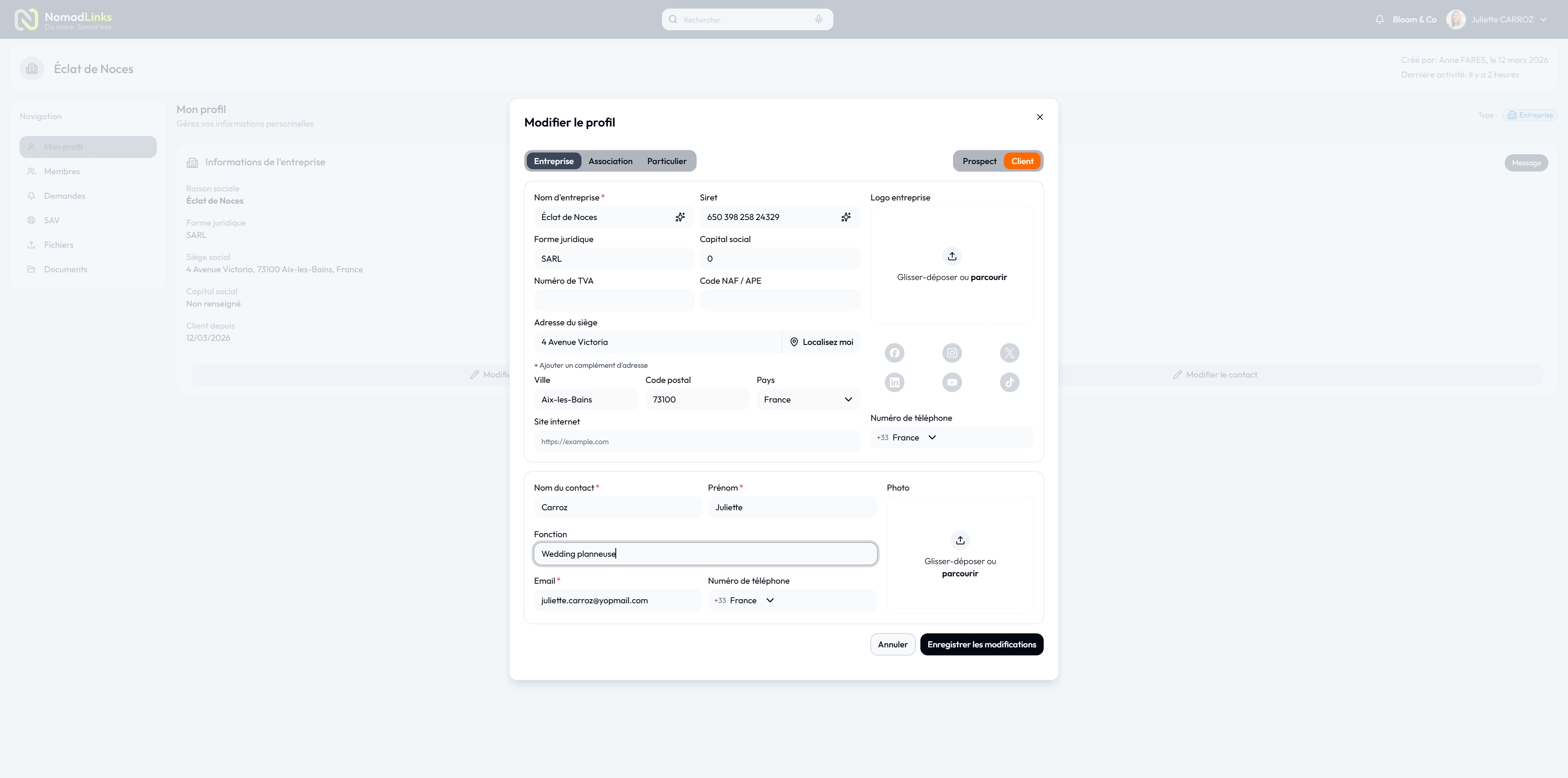Click AI sparkle icon in Nom d'entreprise field
Image resolution: width=1568 pixels, height=778 pixels.
(x=680, y=217)
